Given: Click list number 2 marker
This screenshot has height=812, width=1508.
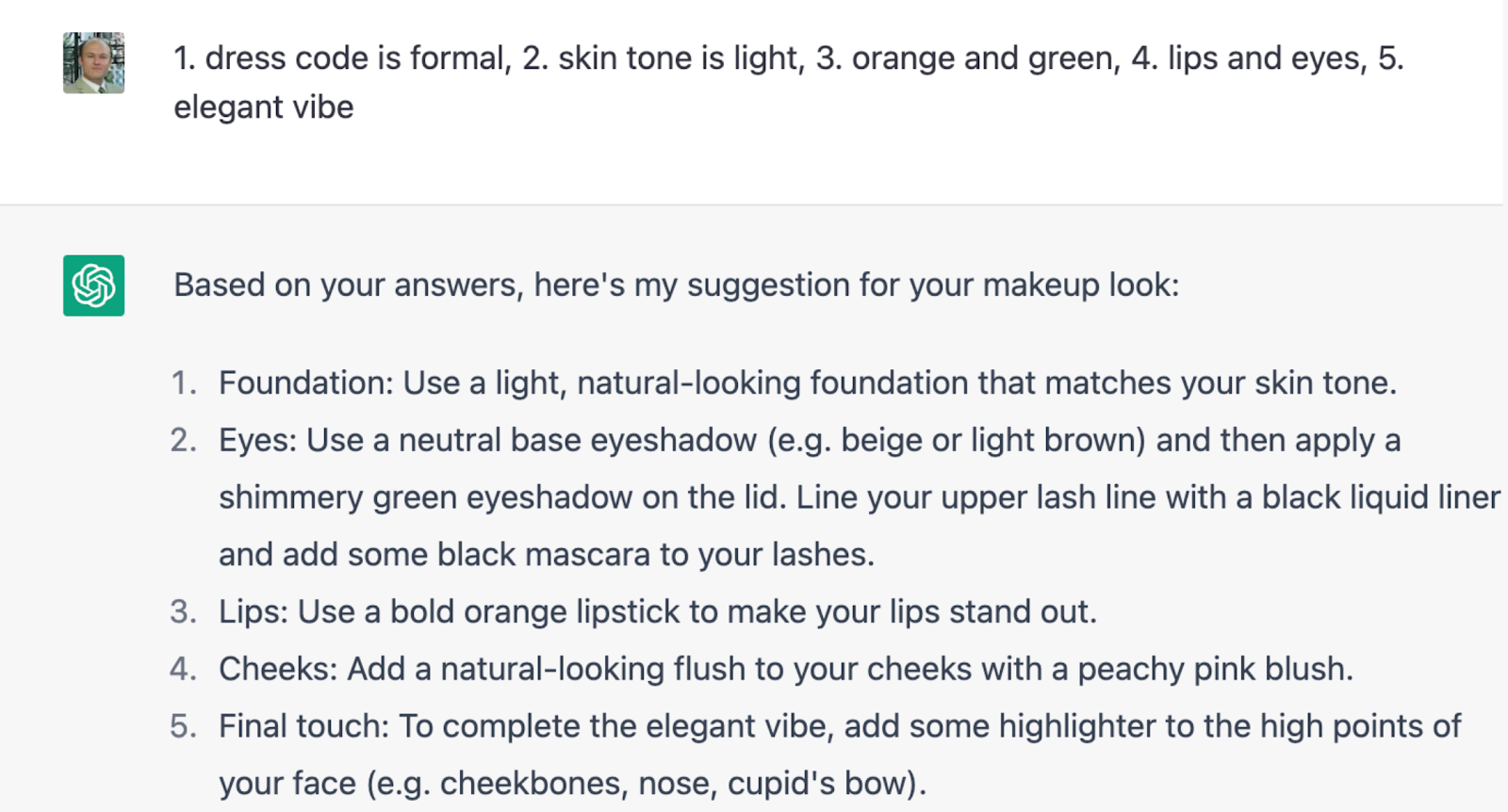Looking at the screenshot, I should point(184,441).
